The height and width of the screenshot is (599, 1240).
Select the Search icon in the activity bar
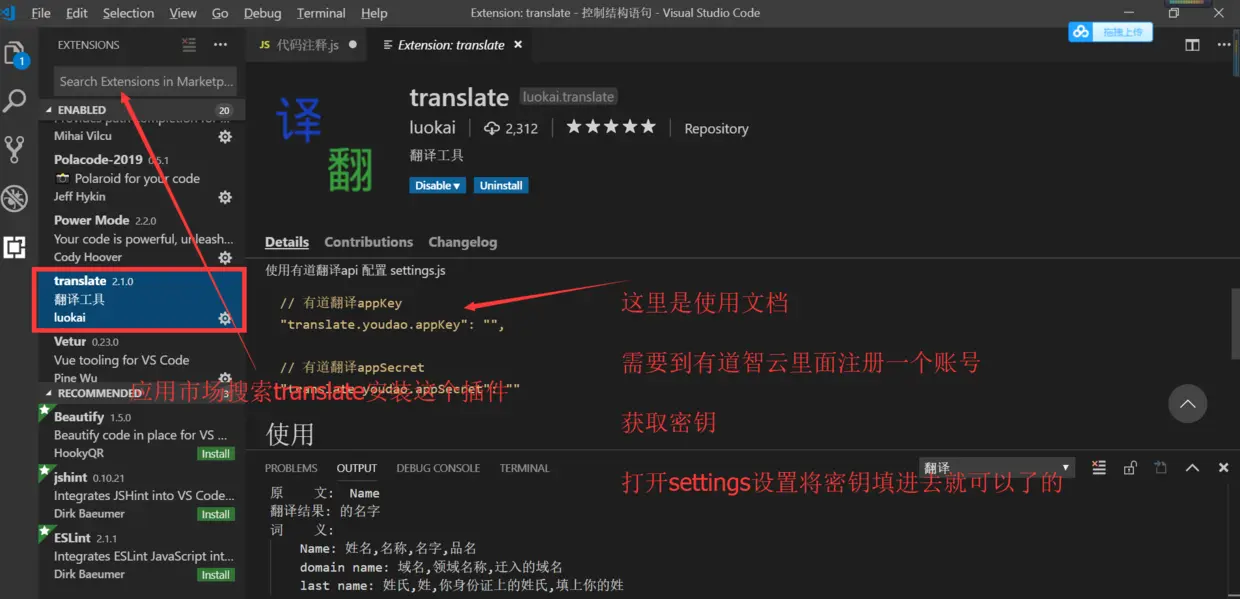15,100
